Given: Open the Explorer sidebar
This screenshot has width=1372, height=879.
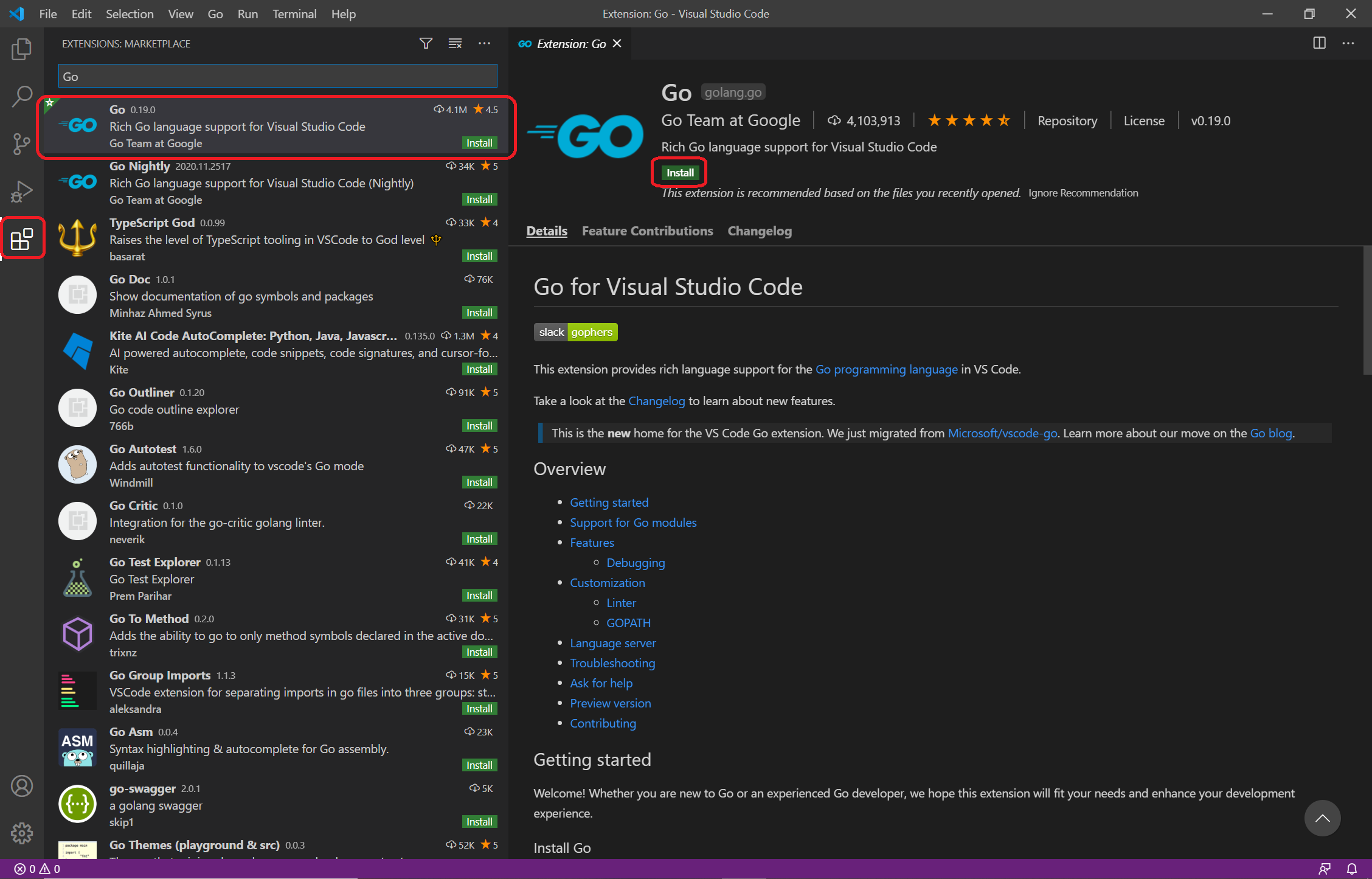Looking at the screenshot, I should (x=22, y=49).
